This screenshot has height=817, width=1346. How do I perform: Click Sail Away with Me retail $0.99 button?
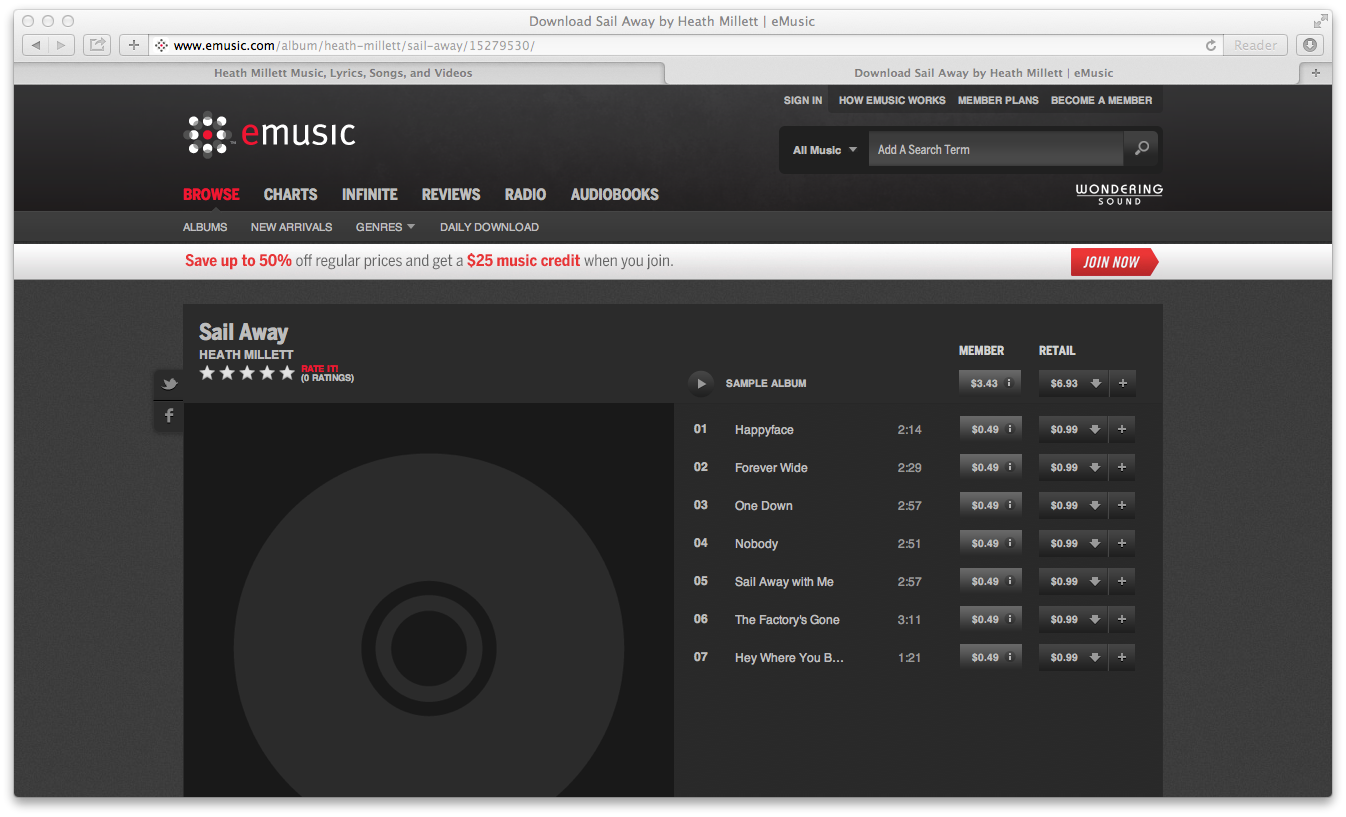[1074, 581]
